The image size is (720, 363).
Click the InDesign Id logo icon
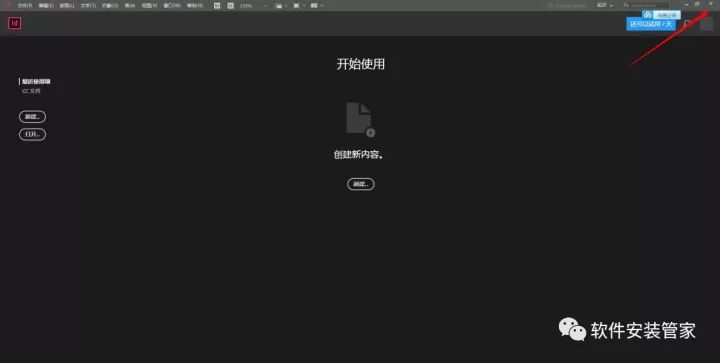15,23
